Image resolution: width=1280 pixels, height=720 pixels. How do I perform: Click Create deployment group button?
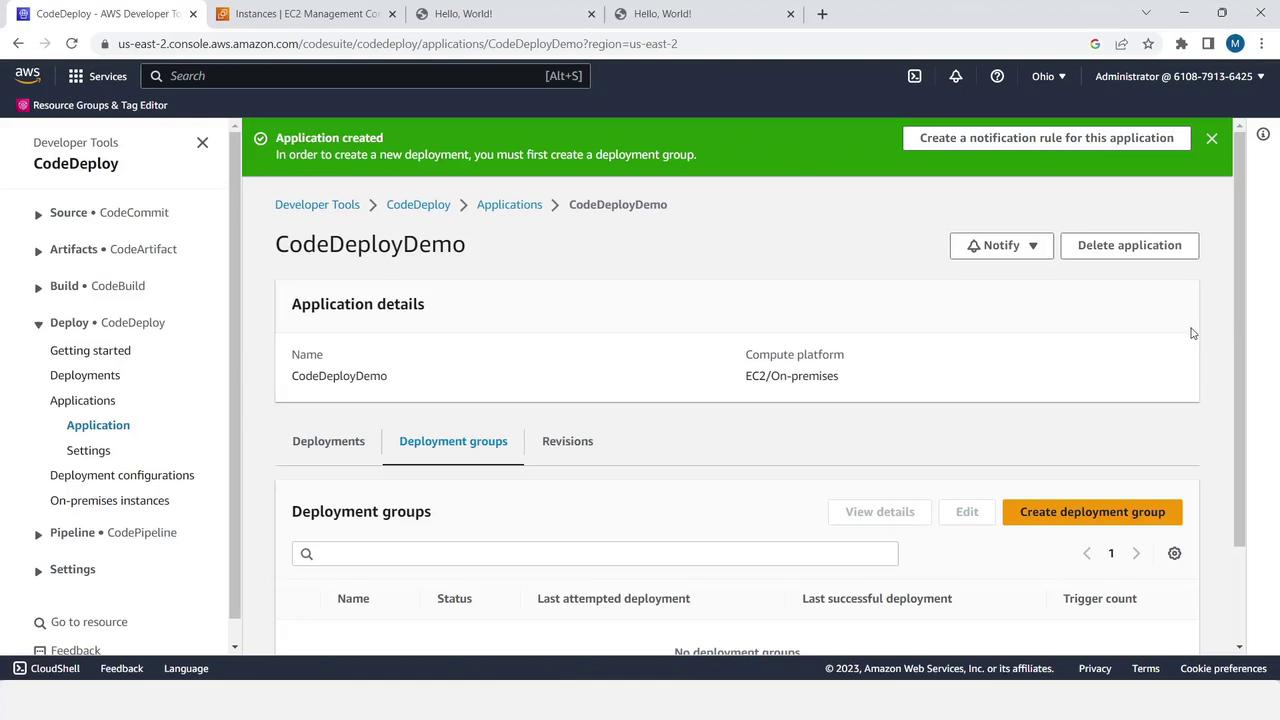pyautogui.click(x=1092, y=512)
